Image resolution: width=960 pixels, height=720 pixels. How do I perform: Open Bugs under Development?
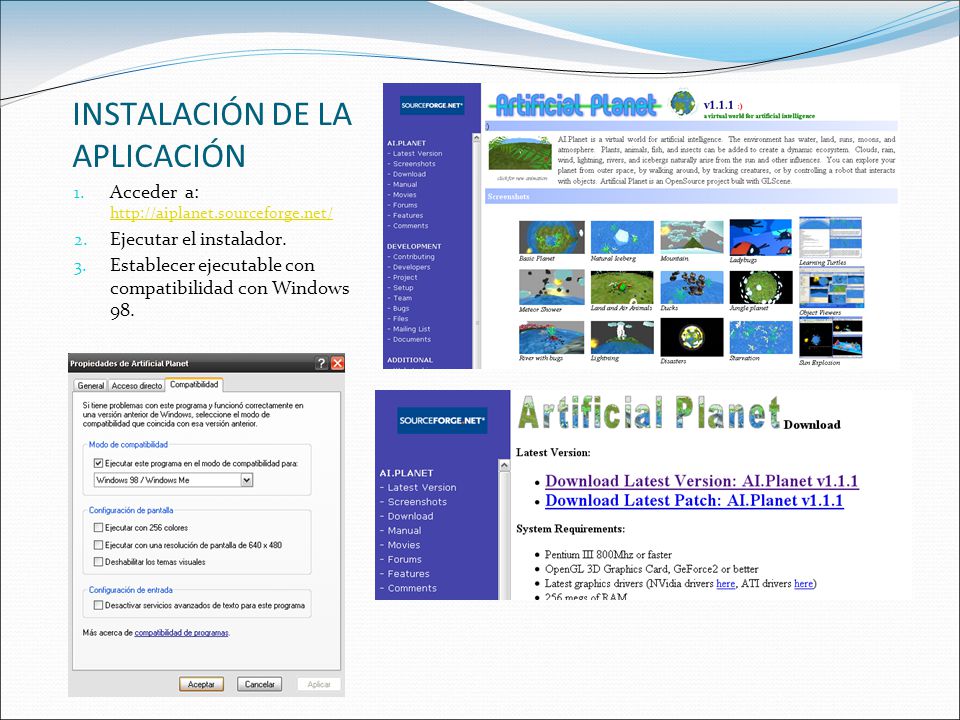tap(401, 309)
